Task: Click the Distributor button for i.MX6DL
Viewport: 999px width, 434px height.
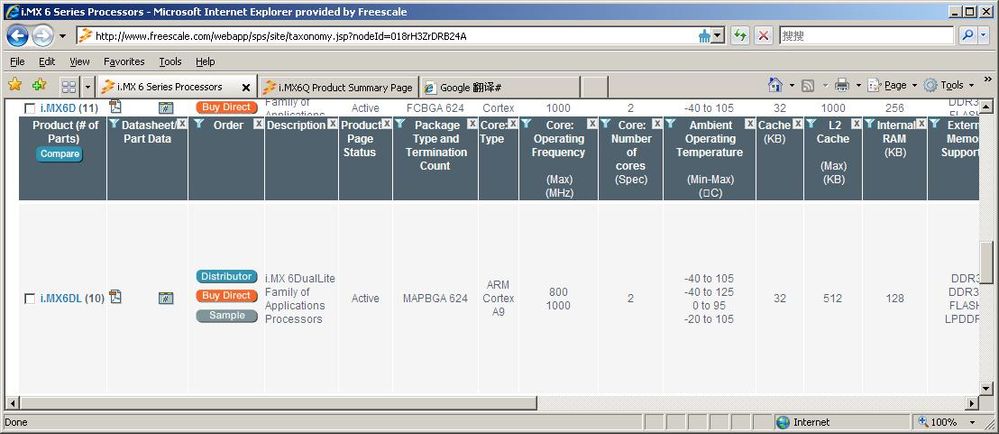Action: 227,277
